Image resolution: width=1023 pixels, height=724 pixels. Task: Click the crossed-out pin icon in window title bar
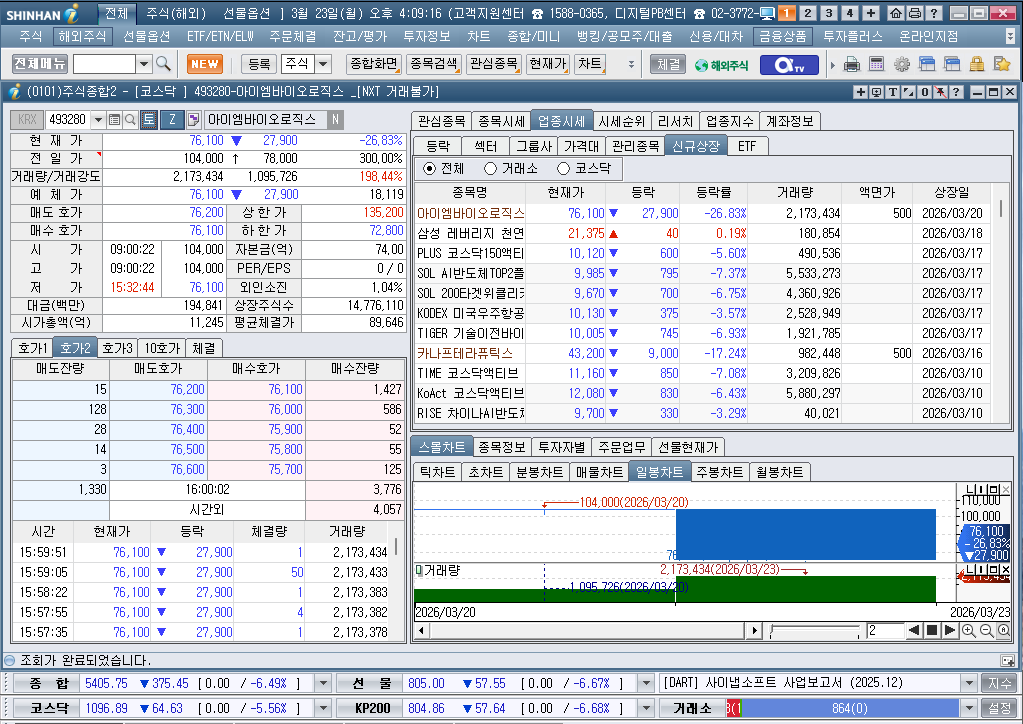point(940,92)
